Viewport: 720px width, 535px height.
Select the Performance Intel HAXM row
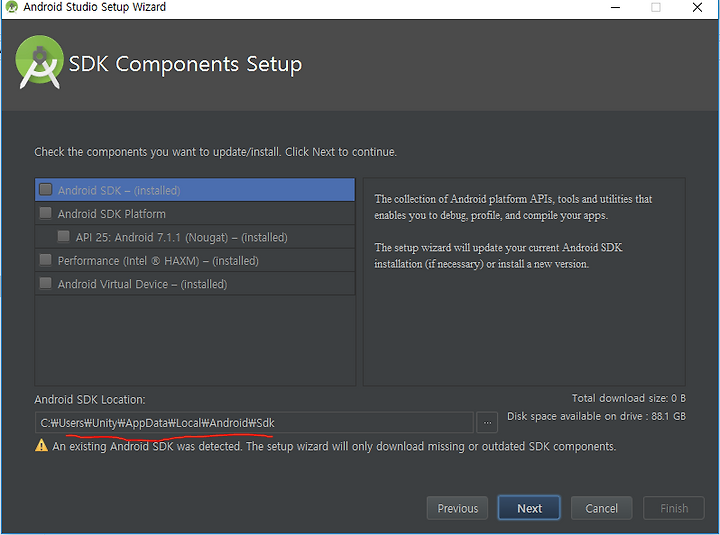[x=195, y=260]
